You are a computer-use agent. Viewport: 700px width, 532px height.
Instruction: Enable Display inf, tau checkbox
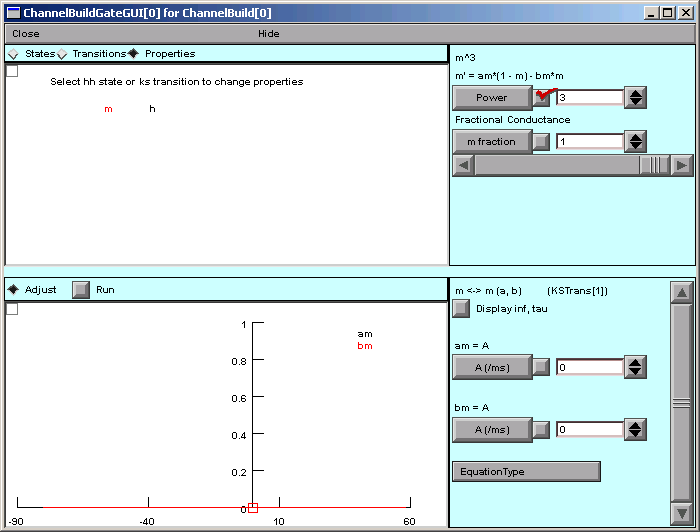pos(461,309)
